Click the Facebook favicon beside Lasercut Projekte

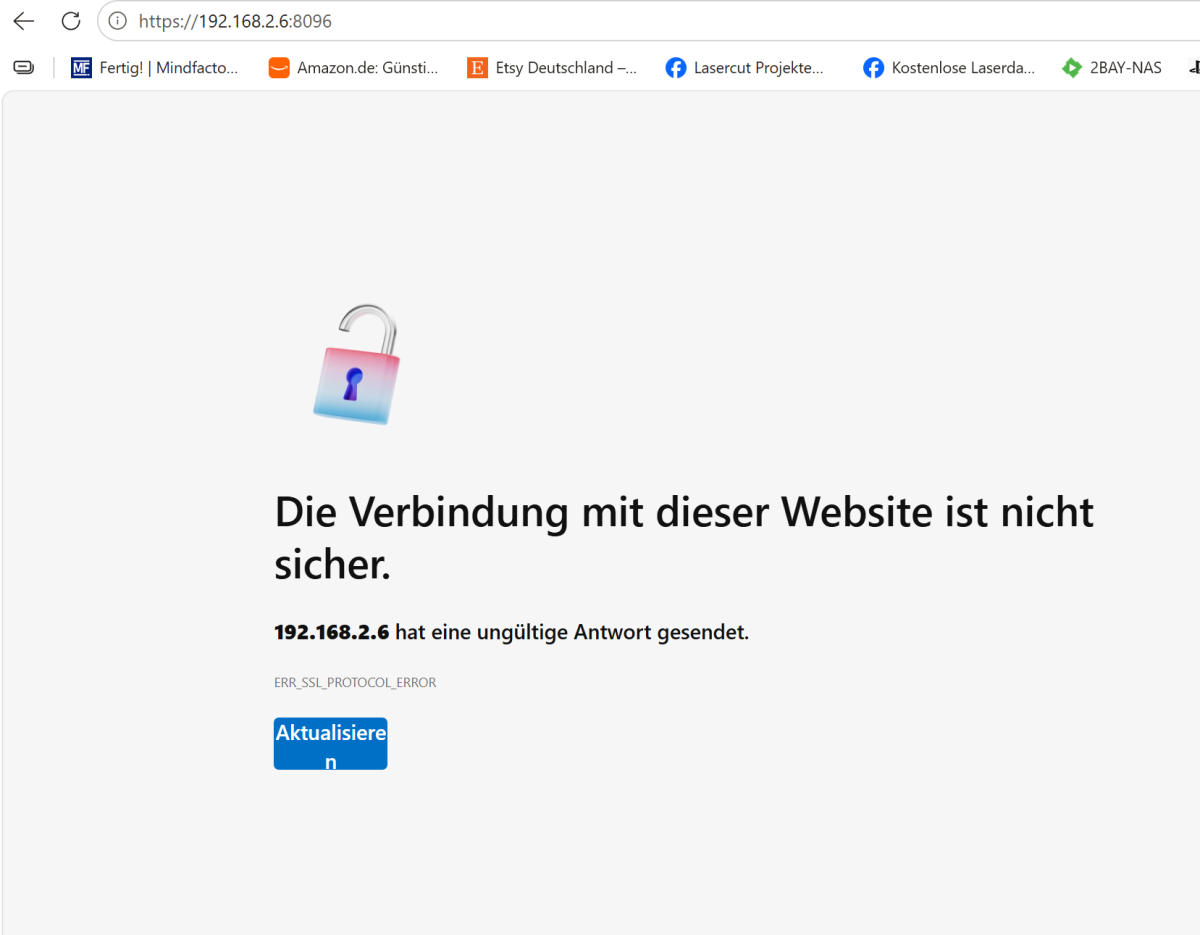(x=676, y=68)
